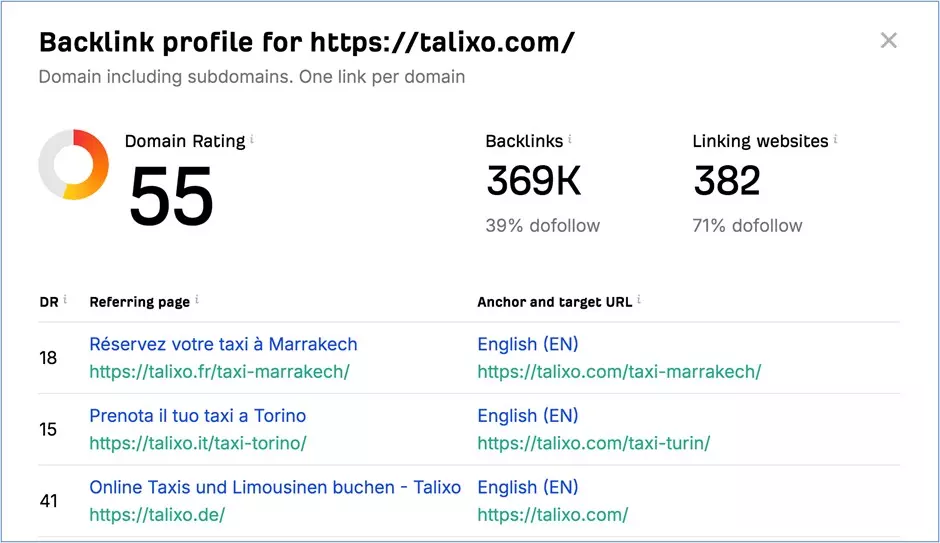This screenshot has height=543, width=940.
Task: Open talixo.com/taxi-marrakech target URL
Action: pos(619,372)
